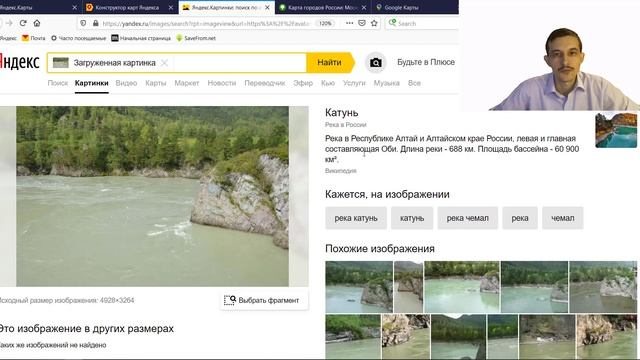Close the Карта городов России tab
Image resolution: width=640 pixels, height=360 pixels.
coord(364,7)
